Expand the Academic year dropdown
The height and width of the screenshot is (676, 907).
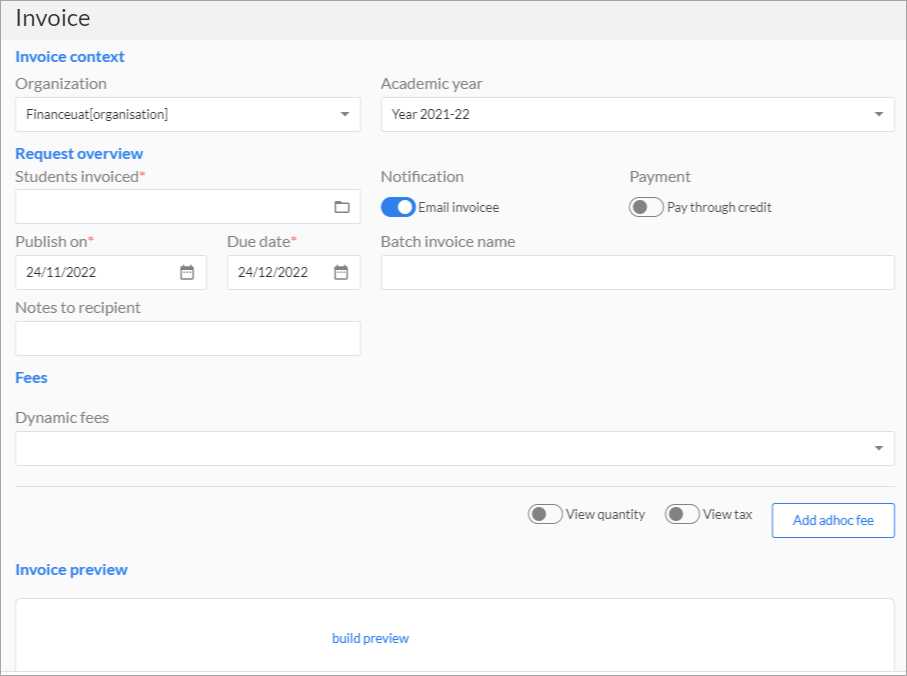[x=637, y=114]
